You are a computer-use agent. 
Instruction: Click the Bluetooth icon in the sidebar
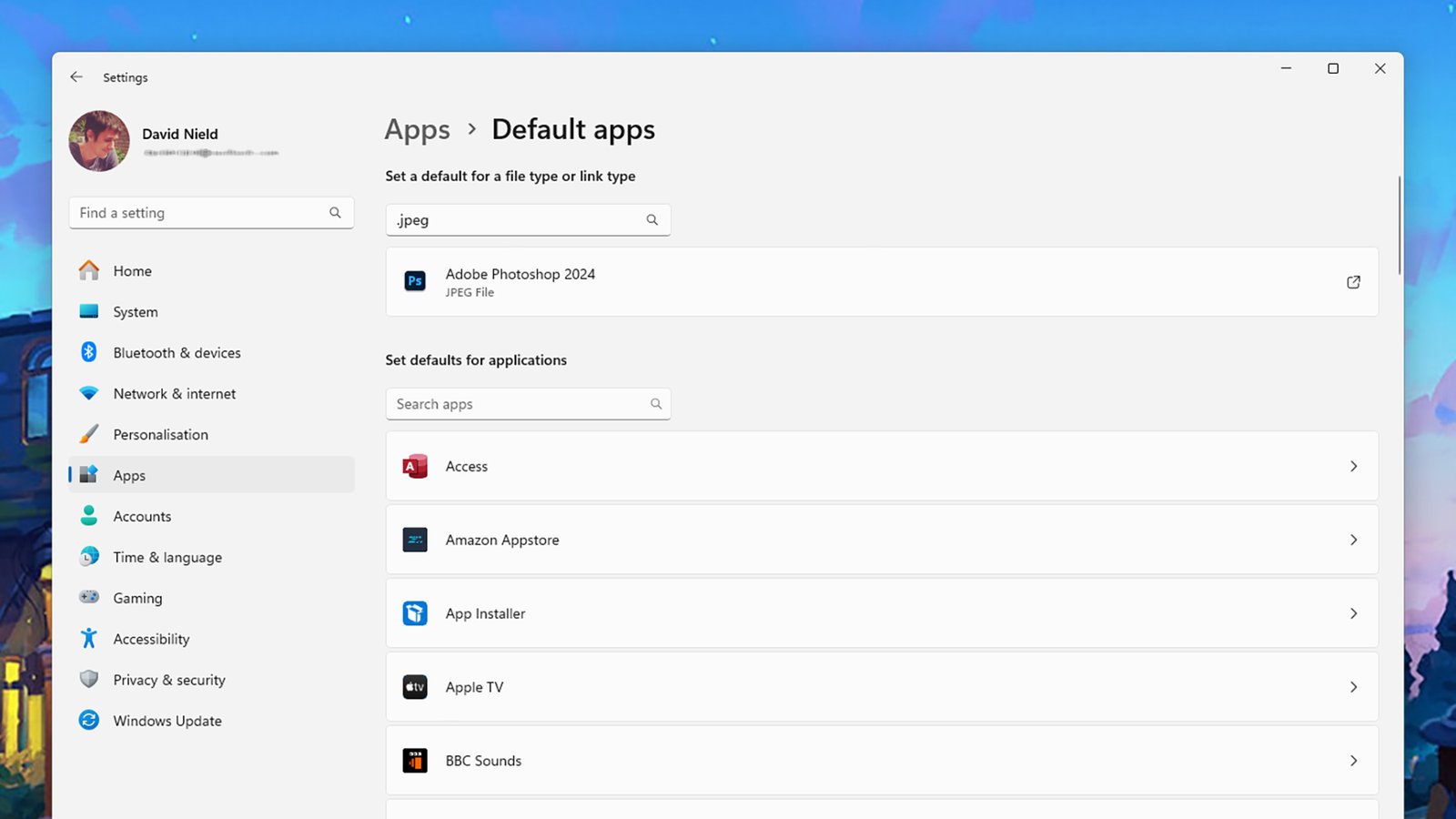tap(89, 352)
